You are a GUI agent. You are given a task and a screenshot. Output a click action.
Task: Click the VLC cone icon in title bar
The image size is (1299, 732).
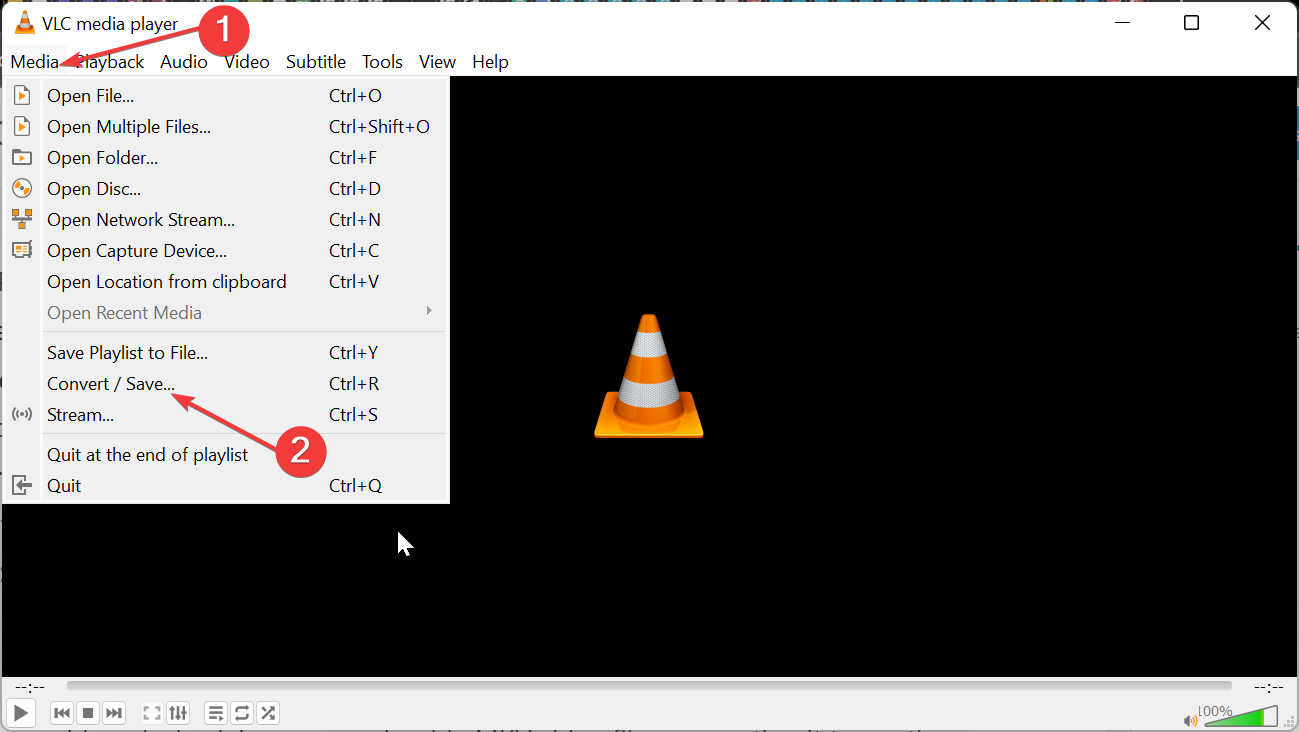(x=24, y=23)
